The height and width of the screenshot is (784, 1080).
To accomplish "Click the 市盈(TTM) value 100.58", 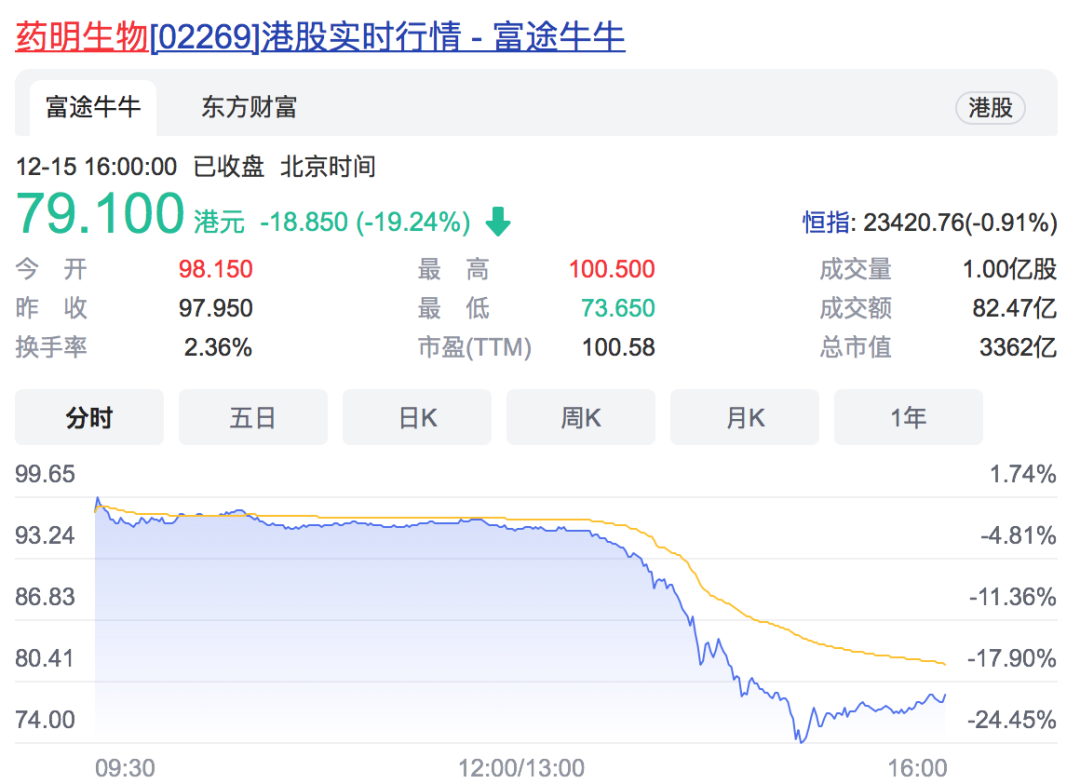I will click(619, 347).
